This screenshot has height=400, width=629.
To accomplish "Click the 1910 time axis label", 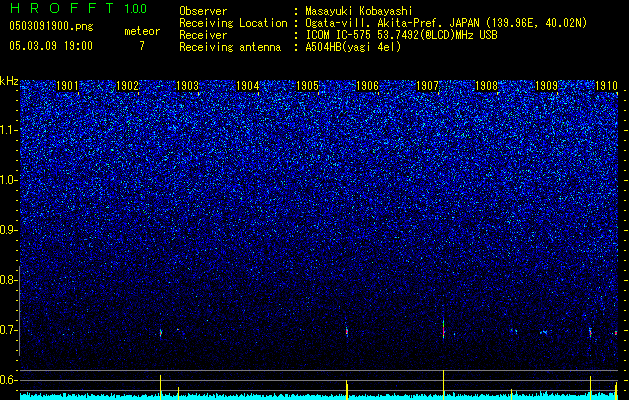I will pos(606,85).
